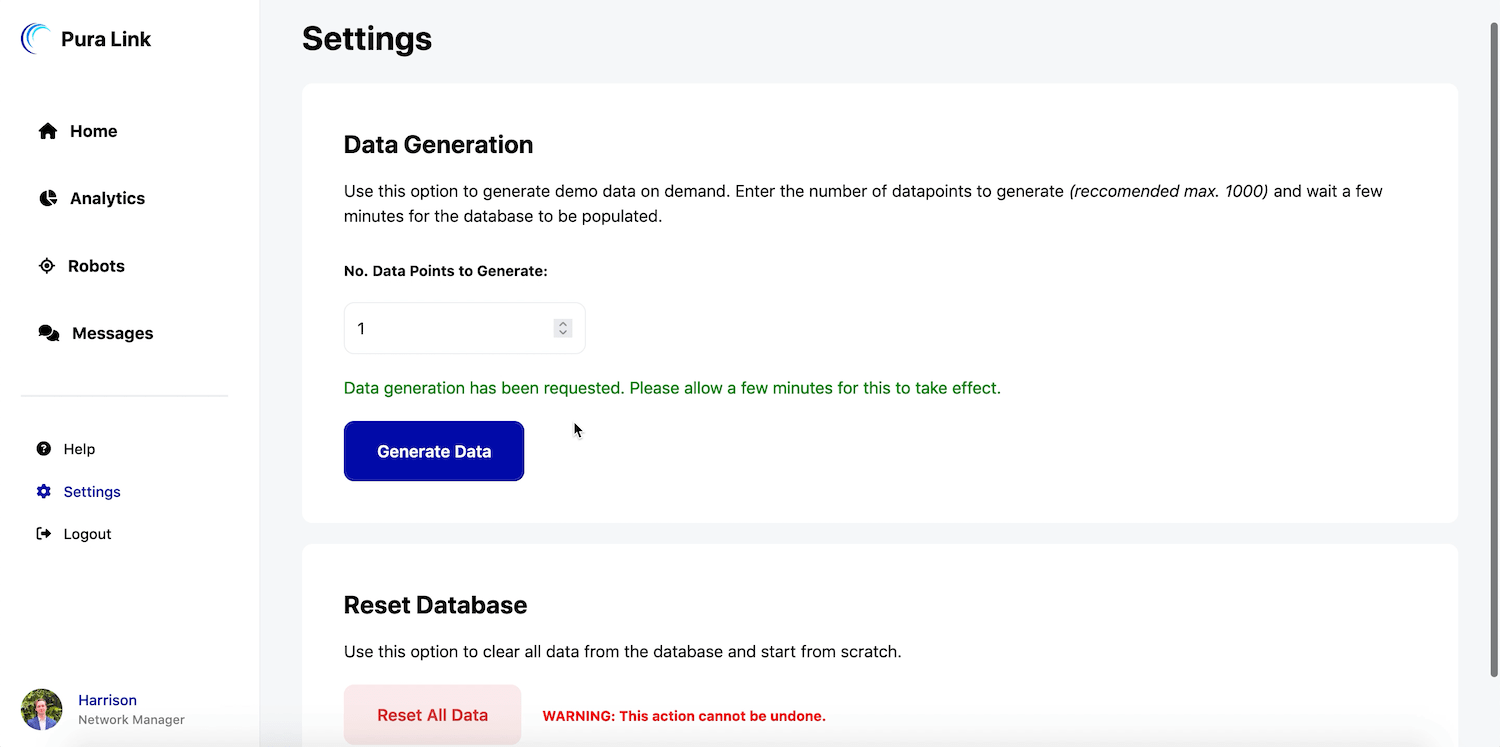Decrement data points with the down stepper arrow
Screen dimensions: 1500x747
[x=561, y=333]
